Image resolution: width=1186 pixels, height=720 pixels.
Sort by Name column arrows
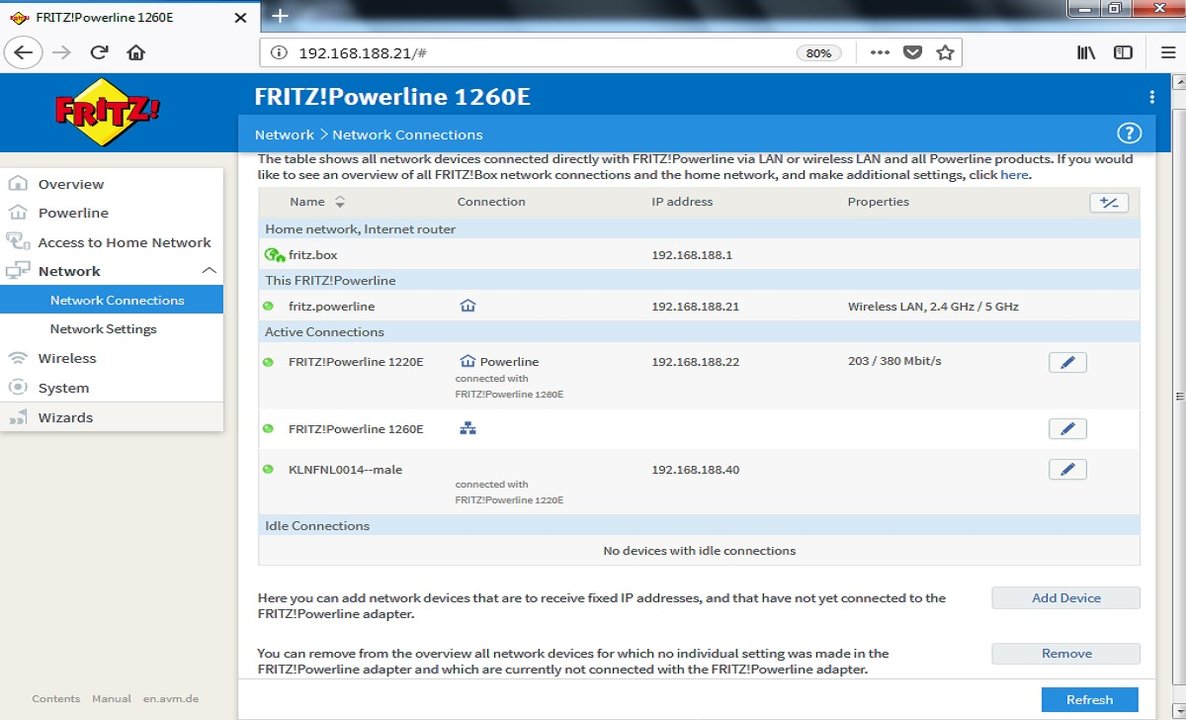coord(340,202)
